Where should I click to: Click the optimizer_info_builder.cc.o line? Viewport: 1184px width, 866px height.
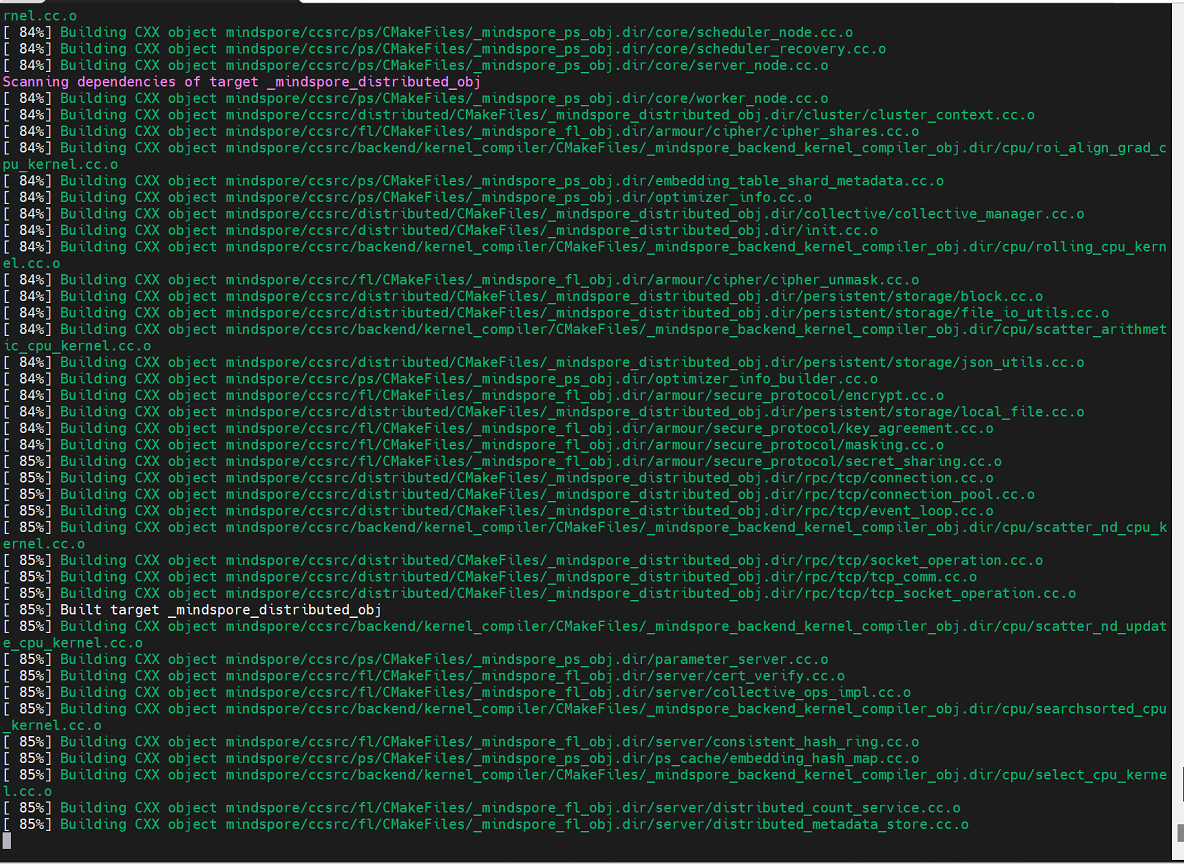pyautogui.click(x=440, y=379)
